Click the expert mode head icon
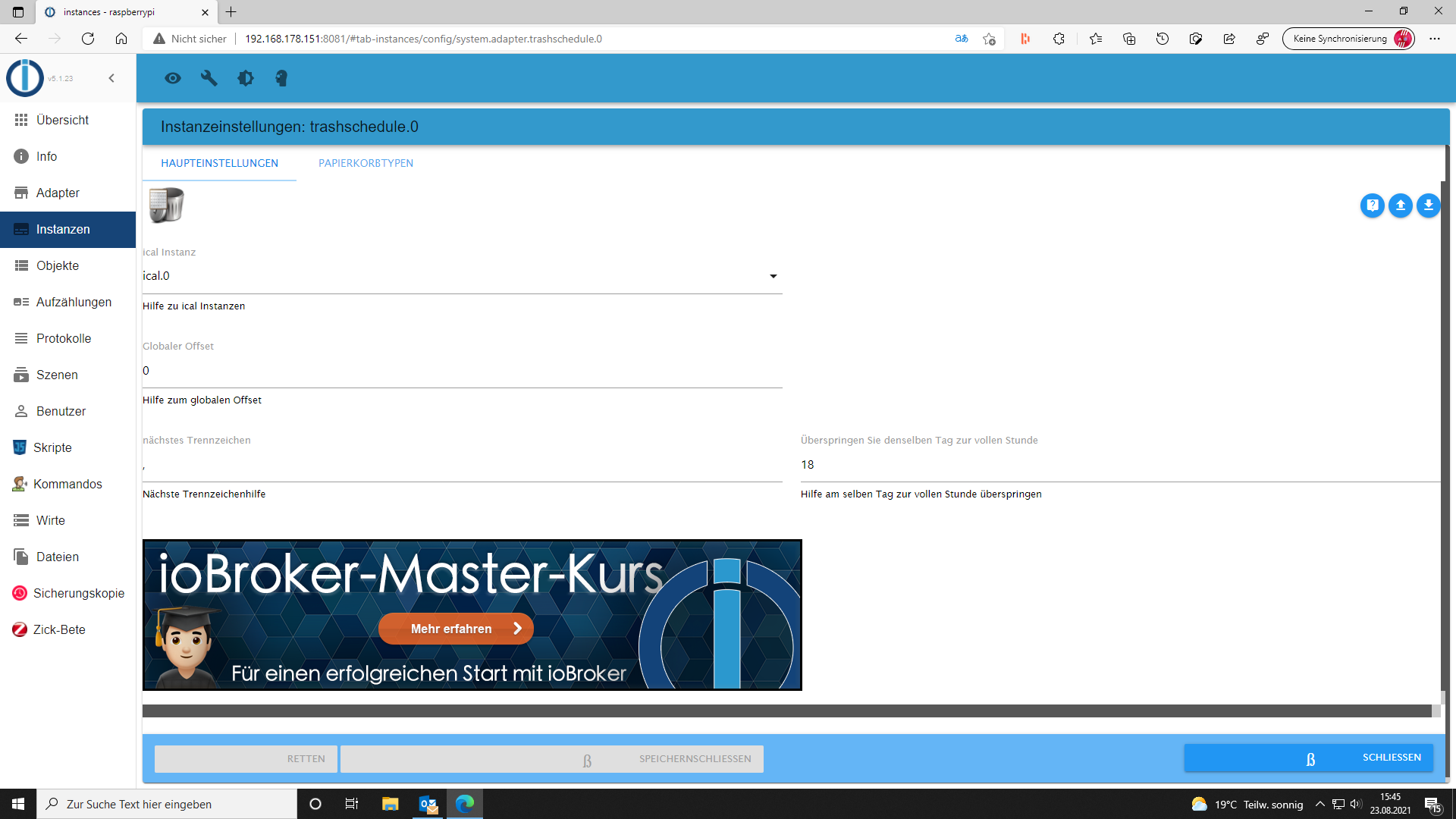Viewport: 1456px width, 819px height. pos(281,78)
